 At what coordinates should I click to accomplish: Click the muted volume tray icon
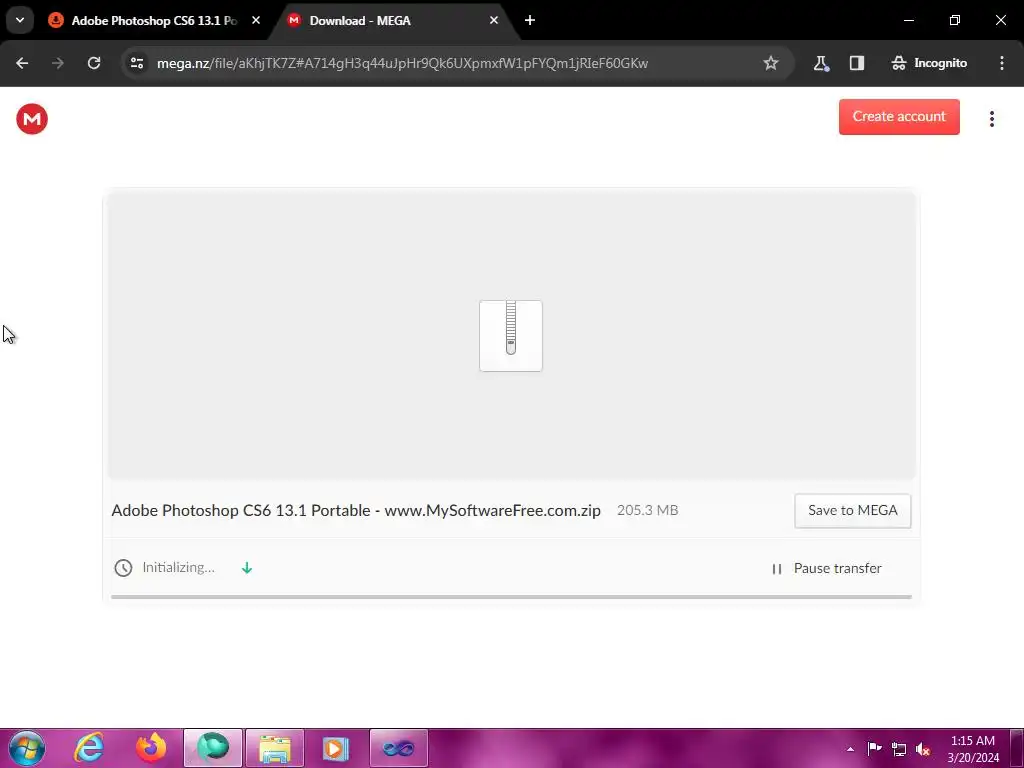923,750
